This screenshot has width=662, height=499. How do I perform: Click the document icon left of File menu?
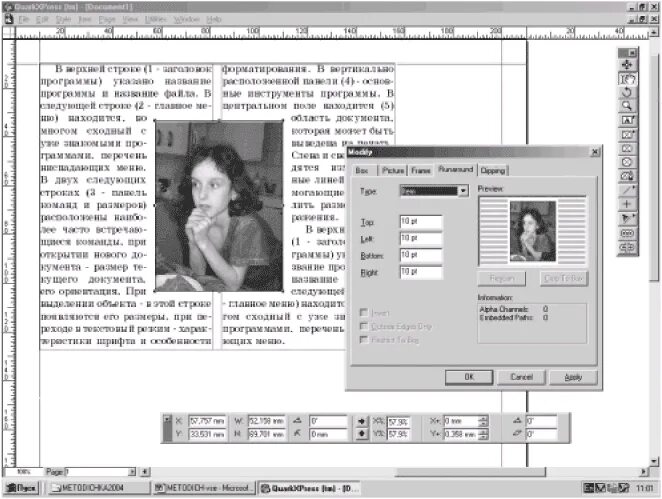8,19
